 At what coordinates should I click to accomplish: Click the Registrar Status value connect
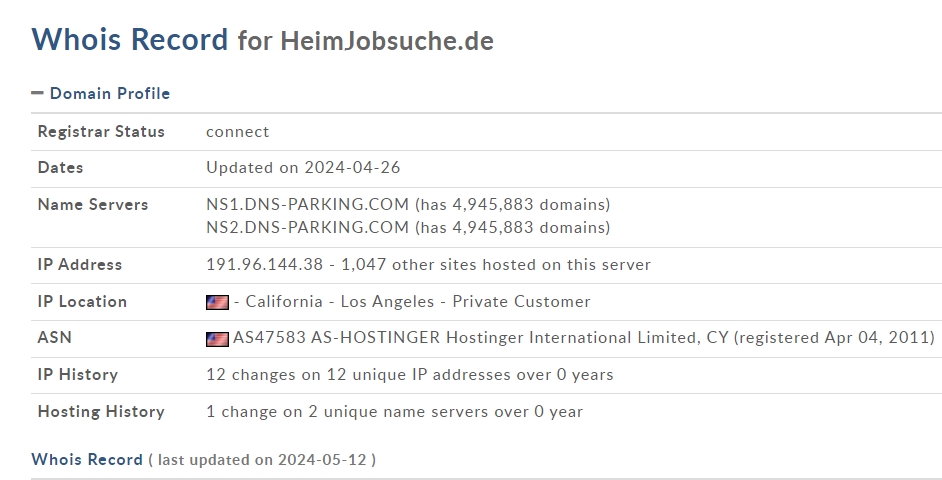coord(238,132)
